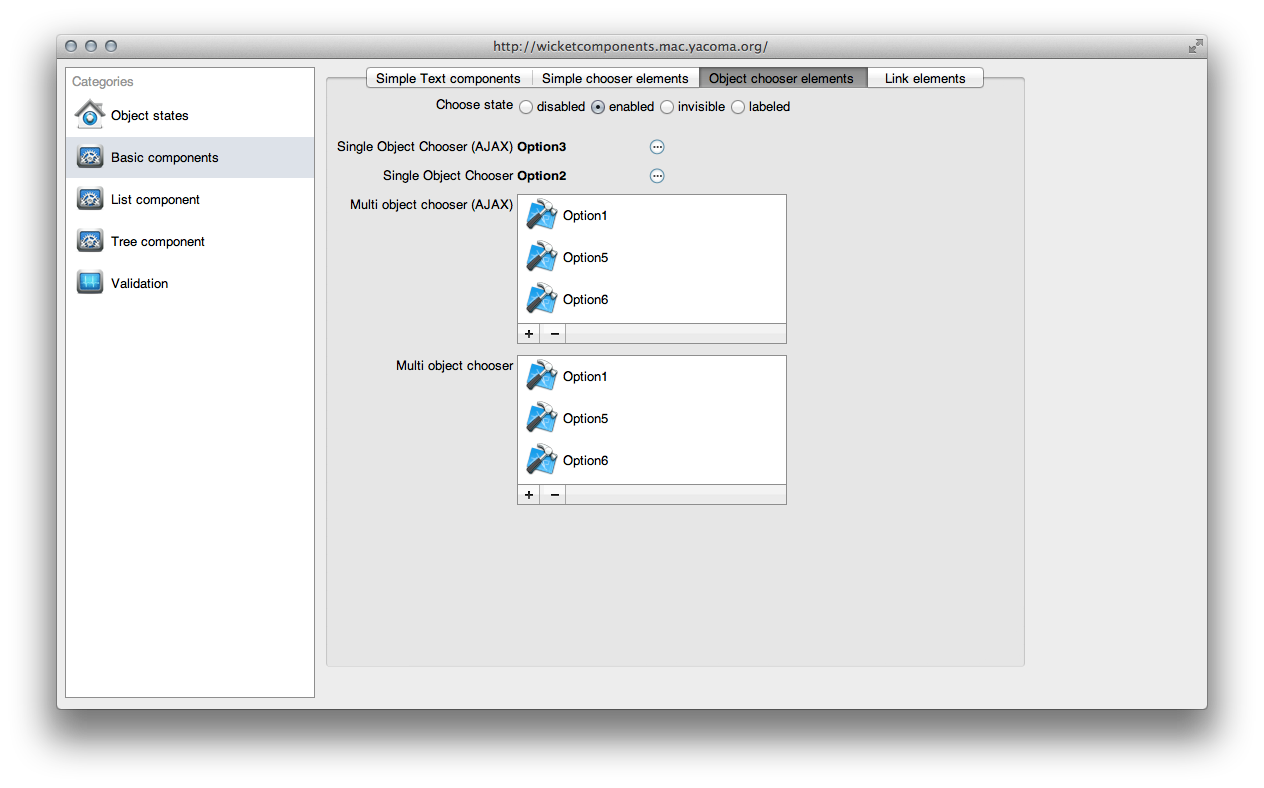Click the Option6 icon in AJAX multi chooser

pyautogui.click(x=541, y=298)
